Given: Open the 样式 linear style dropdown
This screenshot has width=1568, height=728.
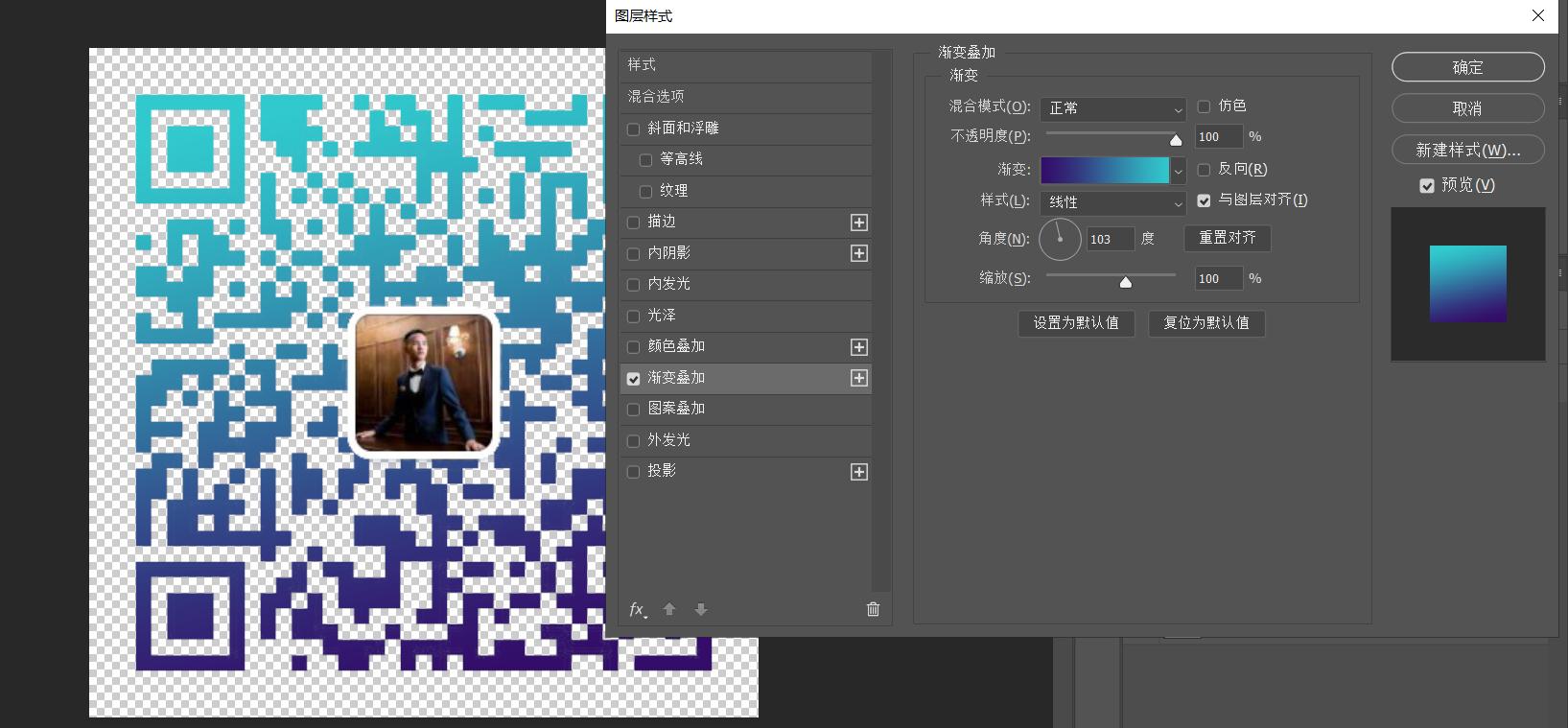Looking at the screenshot, I should (1112, 203).
